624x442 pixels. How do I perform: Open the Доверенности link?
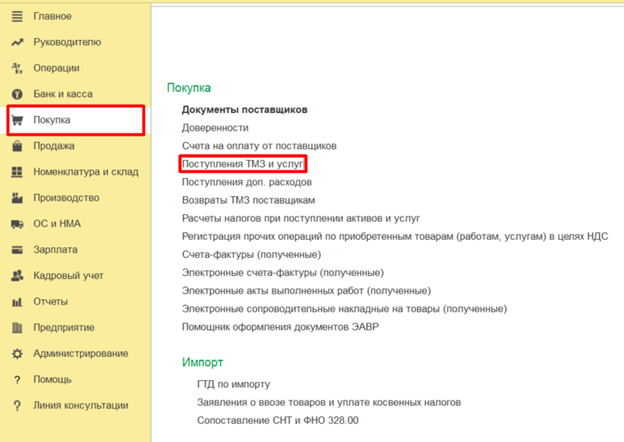point(215,128)
